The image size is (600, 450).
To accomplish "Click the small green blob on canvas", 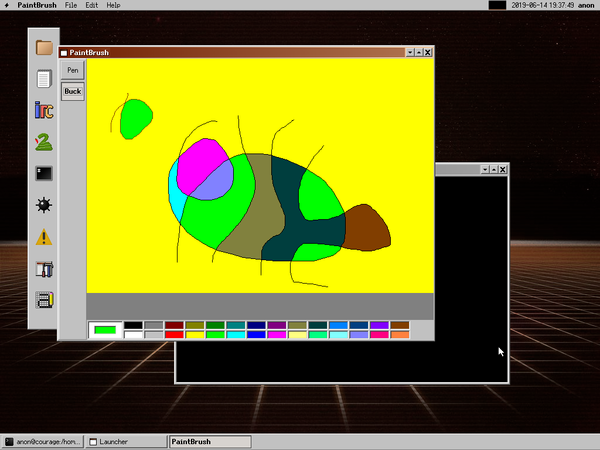I will pyautogui.click(x=135, y=118).
